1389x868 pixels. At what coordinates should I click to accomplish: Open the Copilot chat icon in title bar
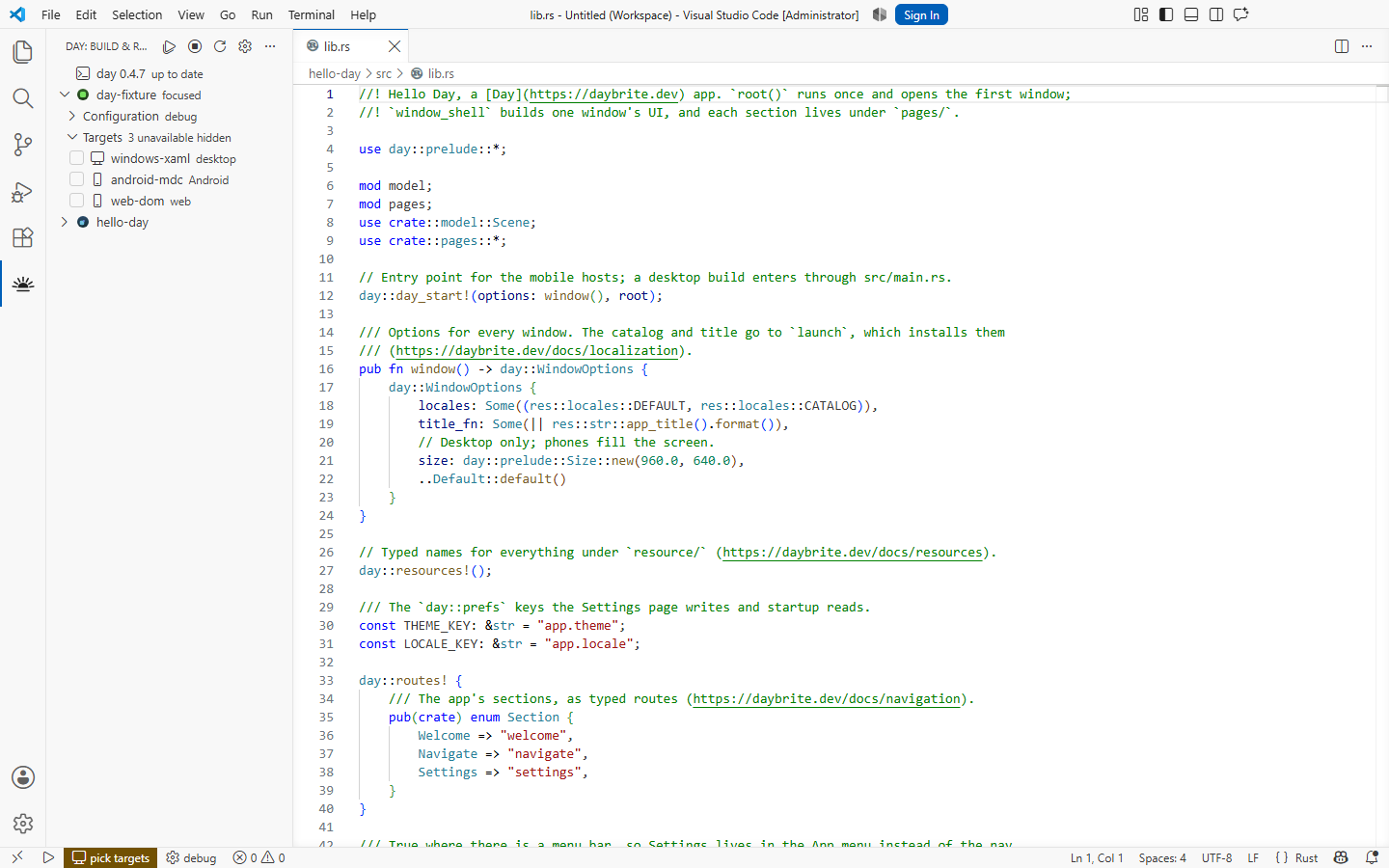click(x=1241, y=14)
